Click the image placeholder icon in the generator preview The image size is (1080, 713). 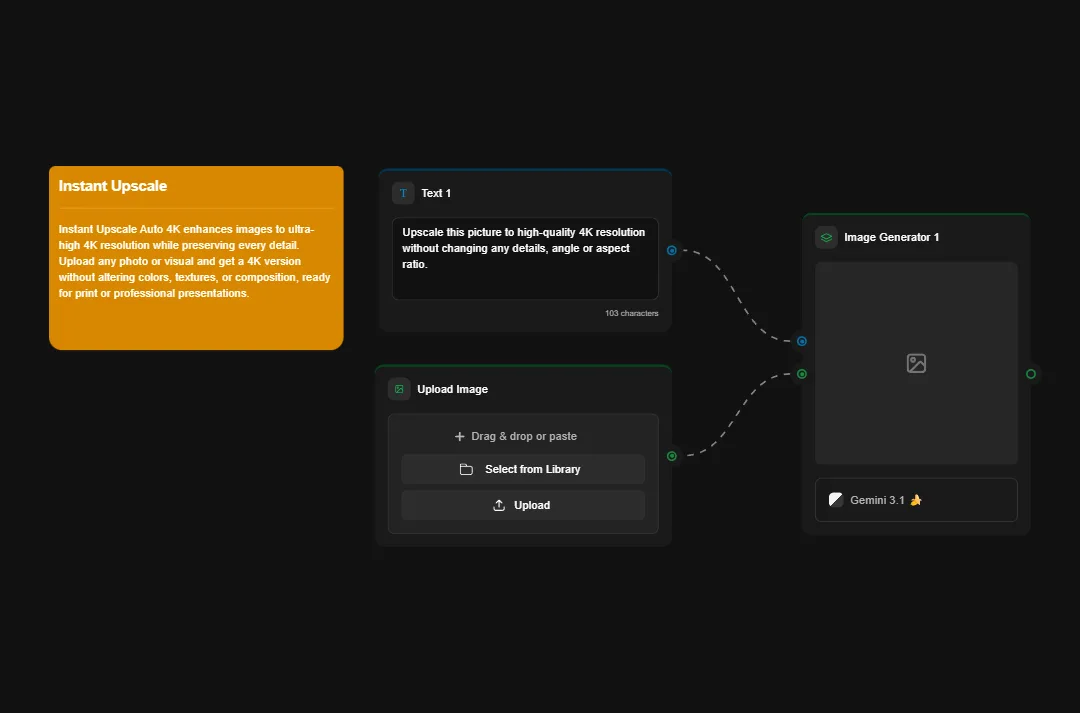tap(915, 365)
